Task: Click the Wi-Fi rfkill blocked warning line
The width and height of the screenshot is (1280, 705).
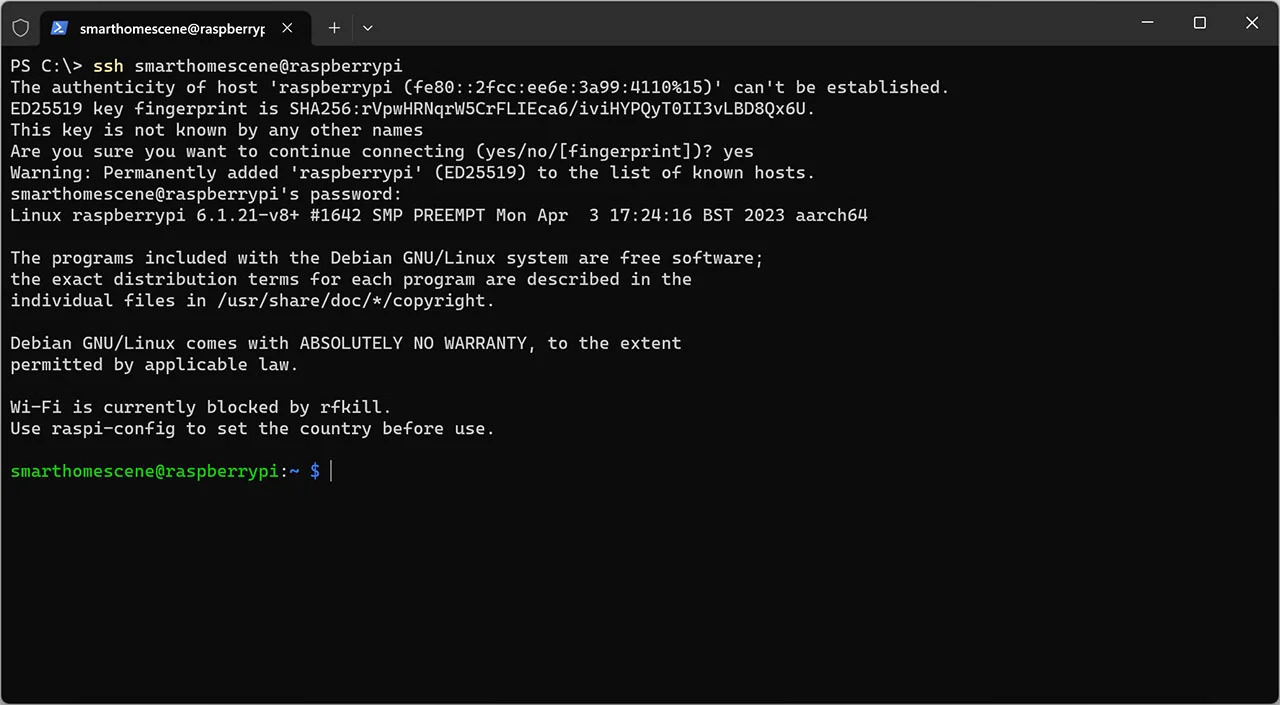Action: click(x=200, y=407)
